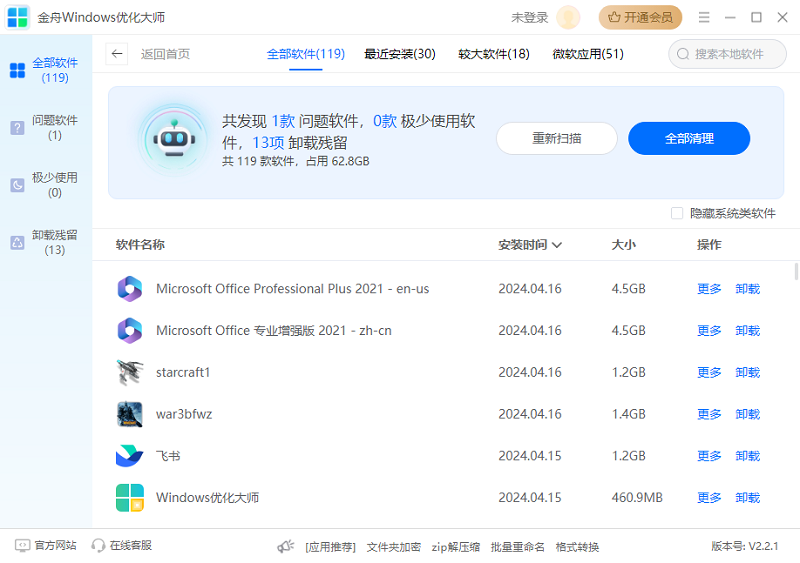This screenshot has width=800, height=563.
Task: Click the war3bfwz app icon
Action: click(130, 414)
